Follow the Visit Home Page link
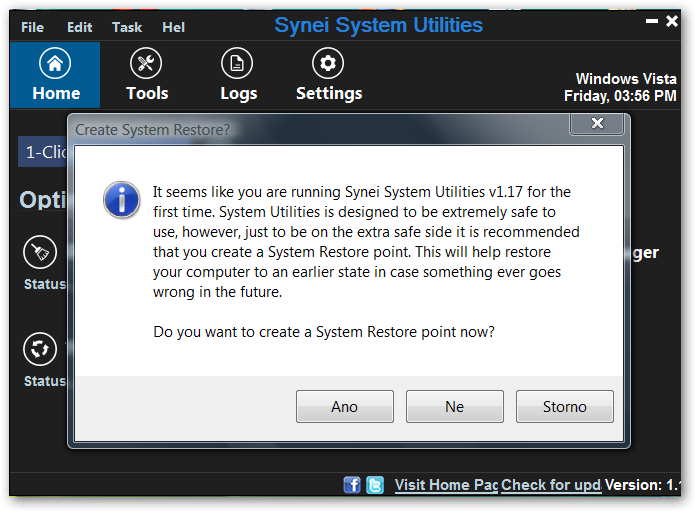The image size is (695, 511). click(x=446, y=485)
